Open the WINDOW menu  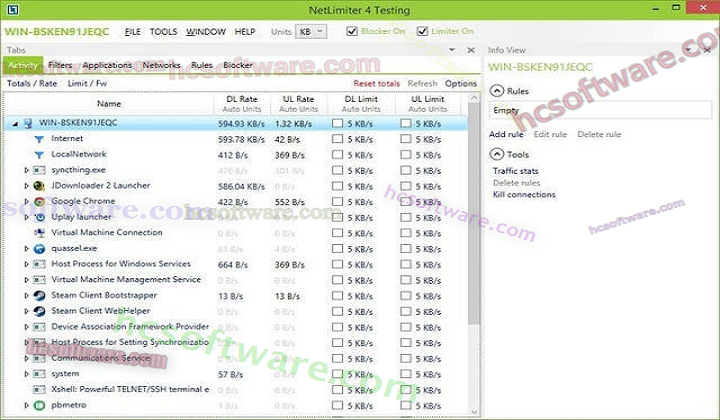tap(206, 32)
